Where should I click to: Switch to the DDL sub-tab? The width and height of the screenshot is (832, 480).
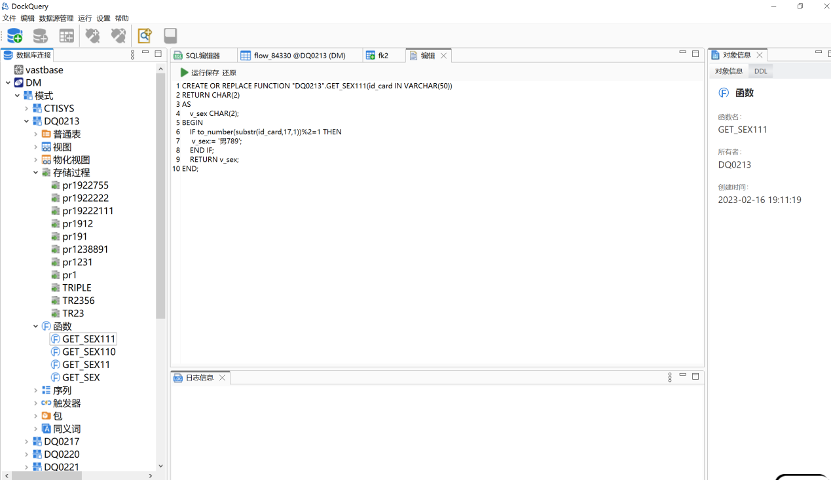pyautogui.click(x=761, y=71)
